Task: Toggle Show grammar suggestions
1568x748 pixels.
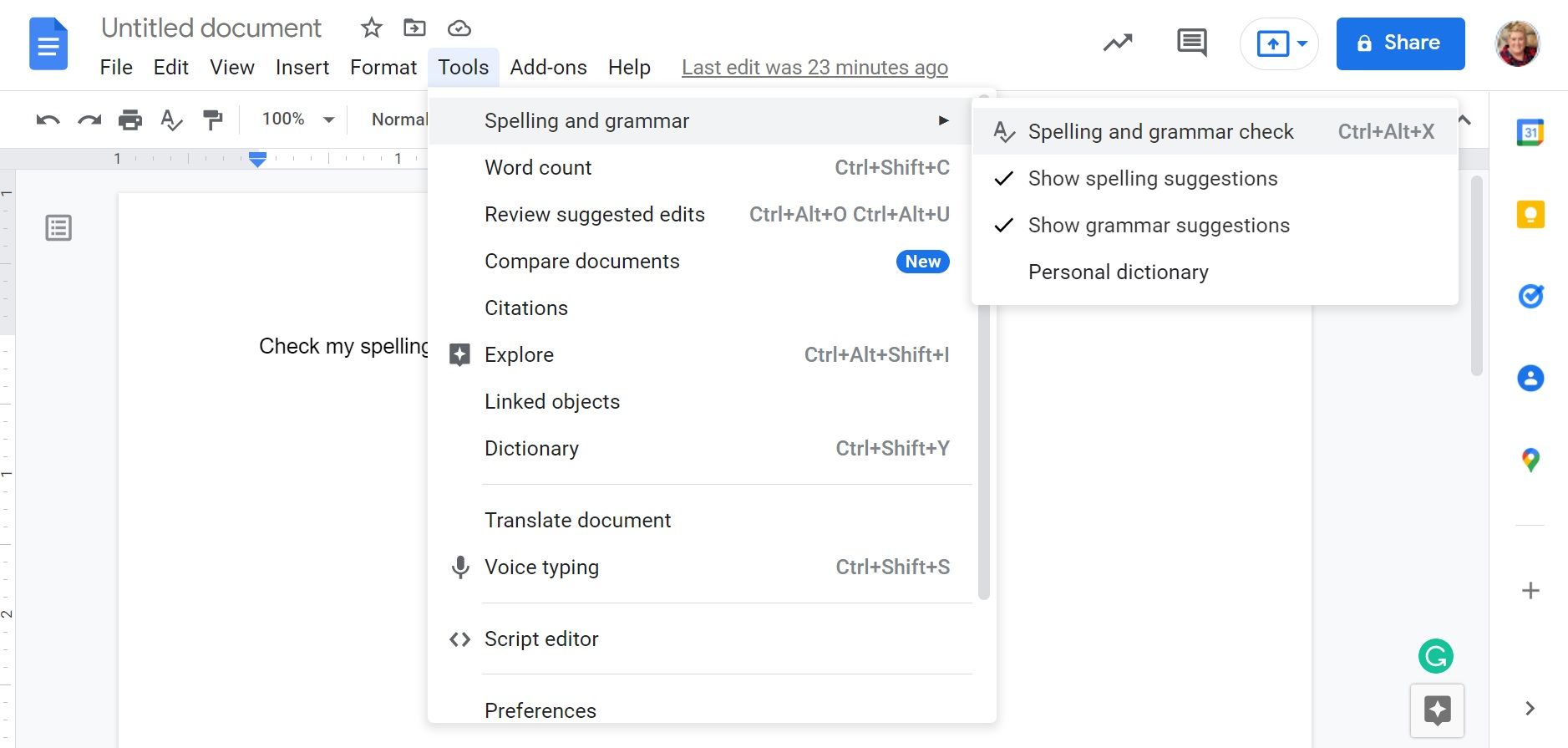Action: [x=1215, y=225]
